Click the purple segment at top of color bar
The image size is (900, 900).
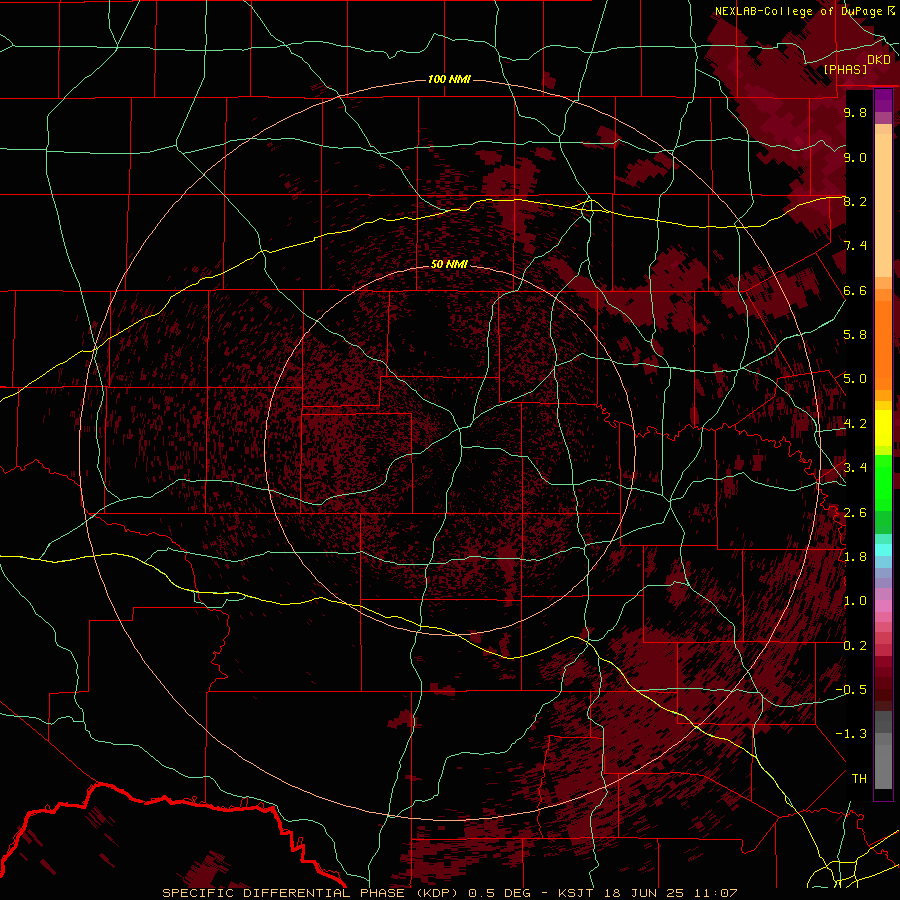coord(883,101)
